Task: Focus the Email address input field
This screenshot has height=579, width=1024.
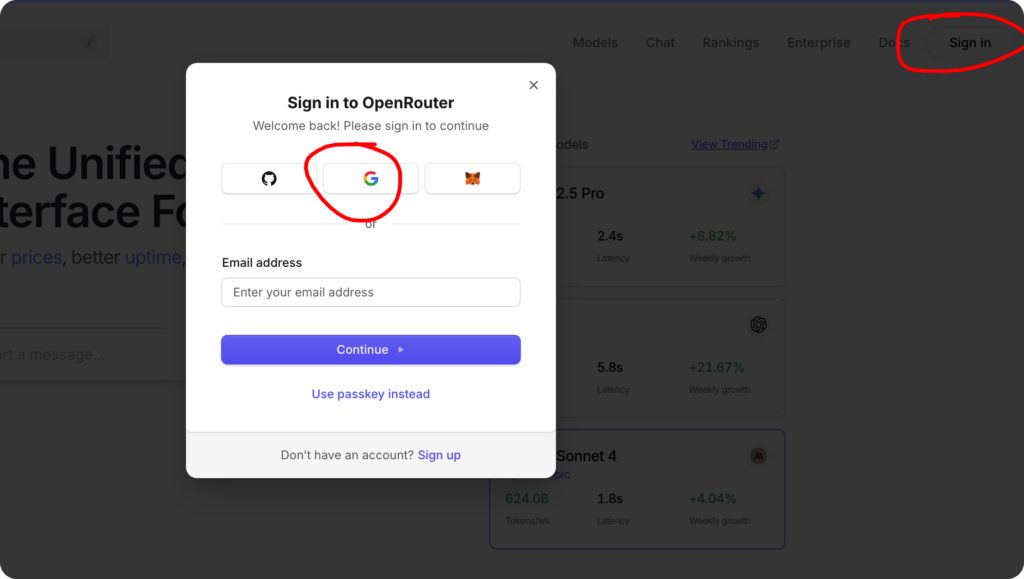Action: pos(371,292)
